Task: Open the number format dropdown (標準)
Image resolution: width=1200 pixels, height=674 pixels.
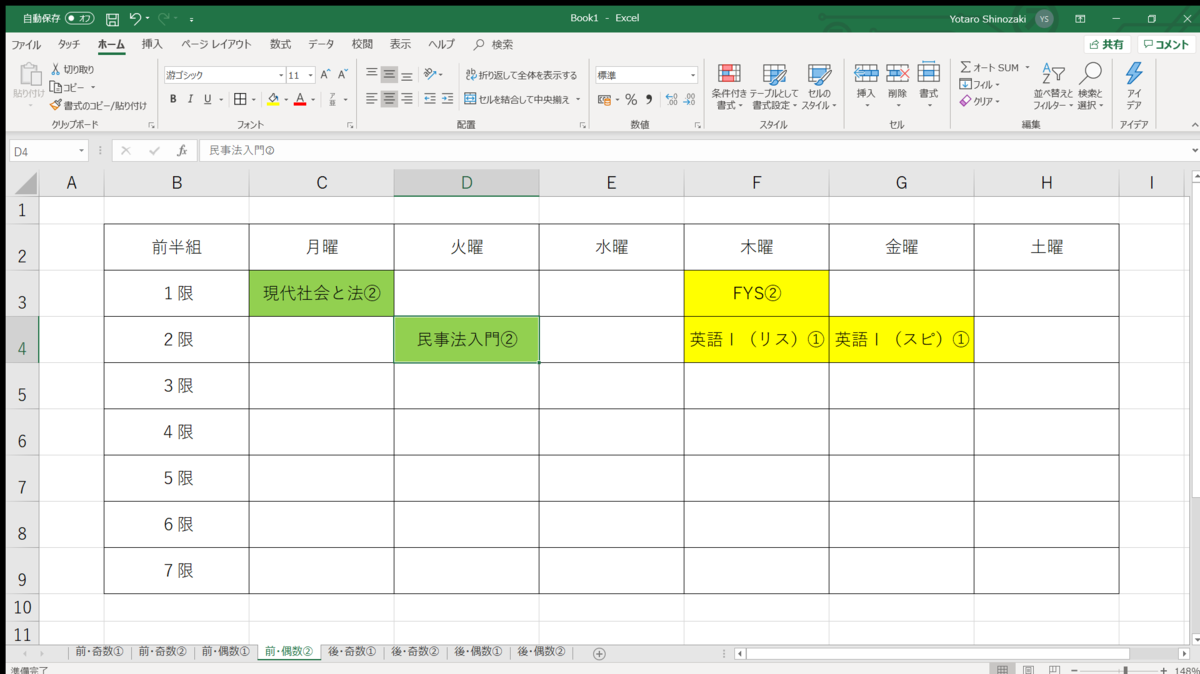Action: point(692,75)
